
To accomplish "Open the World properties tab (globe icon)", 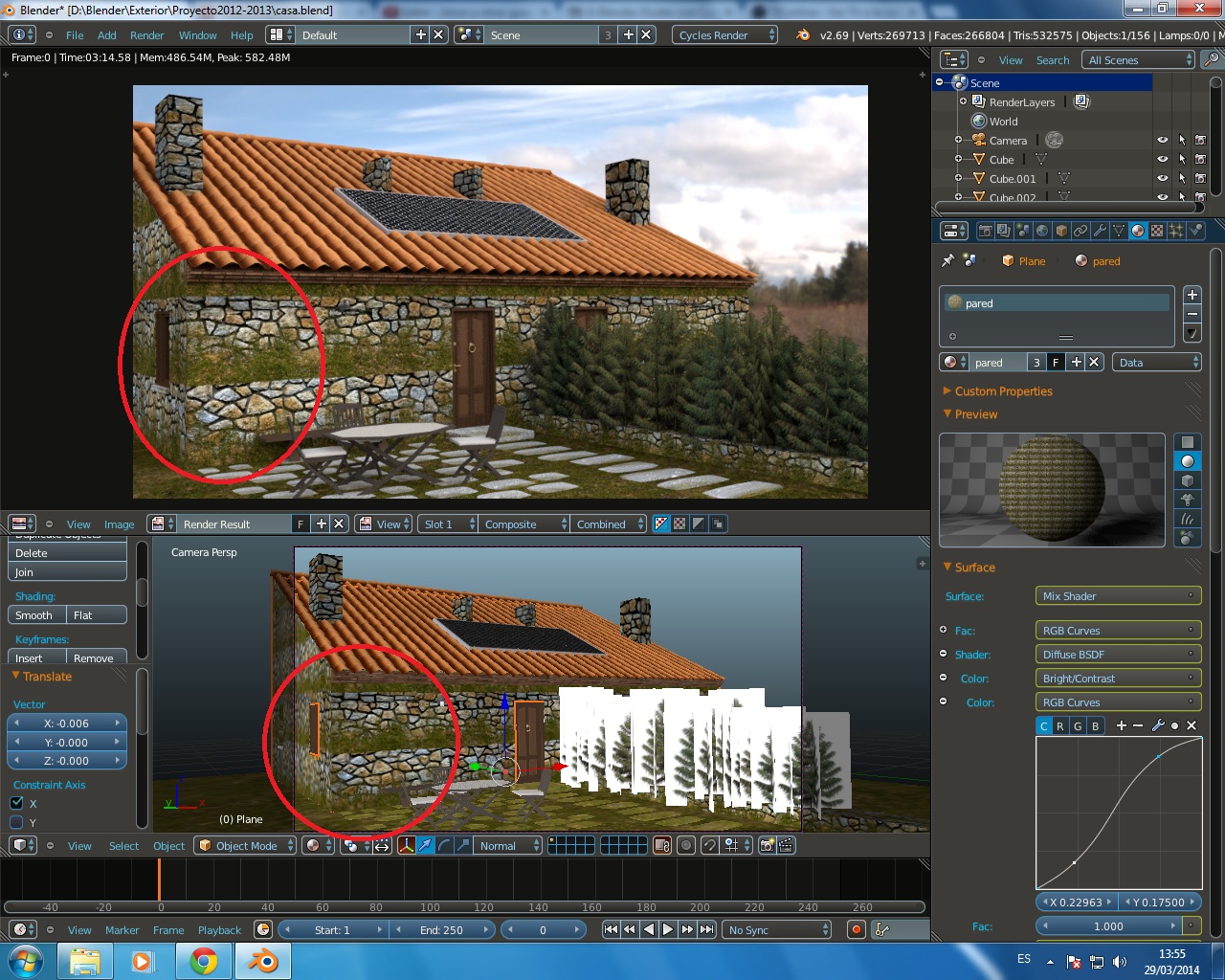I will click(x=1042, y=231).
